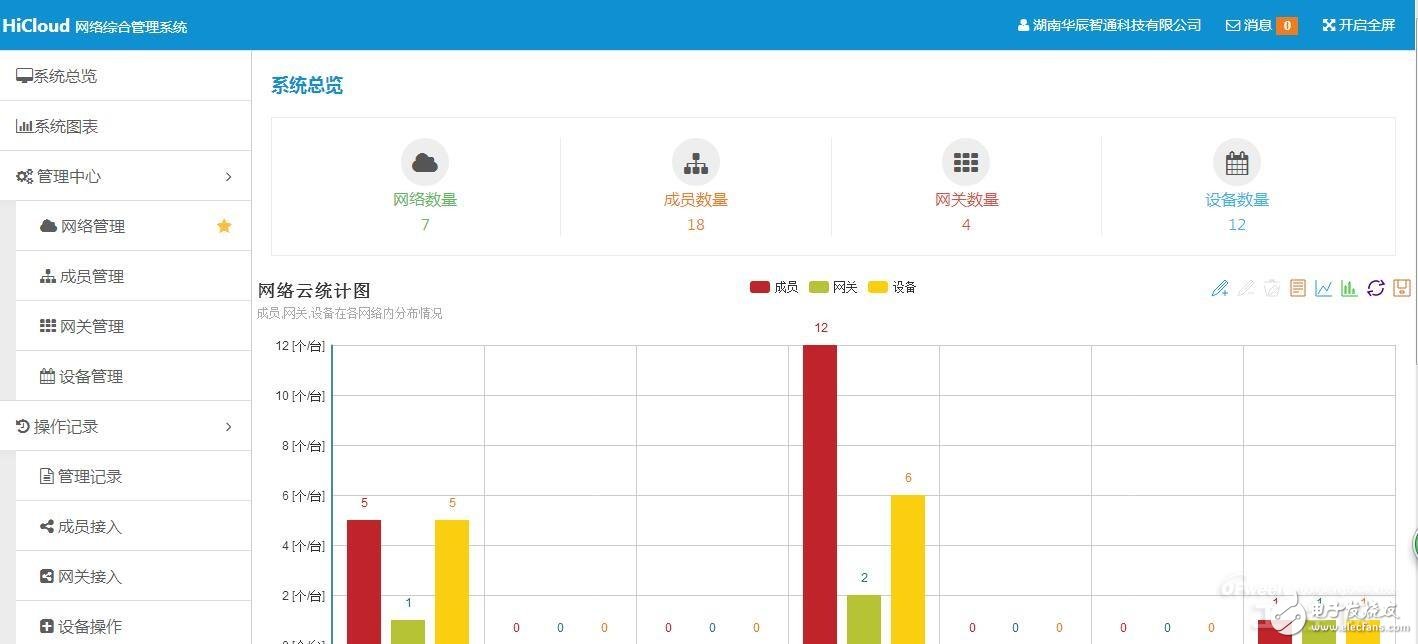1418x644 pixels.
Task: Collapse the 管理中心 sidebar section
Action: point(125,176)
